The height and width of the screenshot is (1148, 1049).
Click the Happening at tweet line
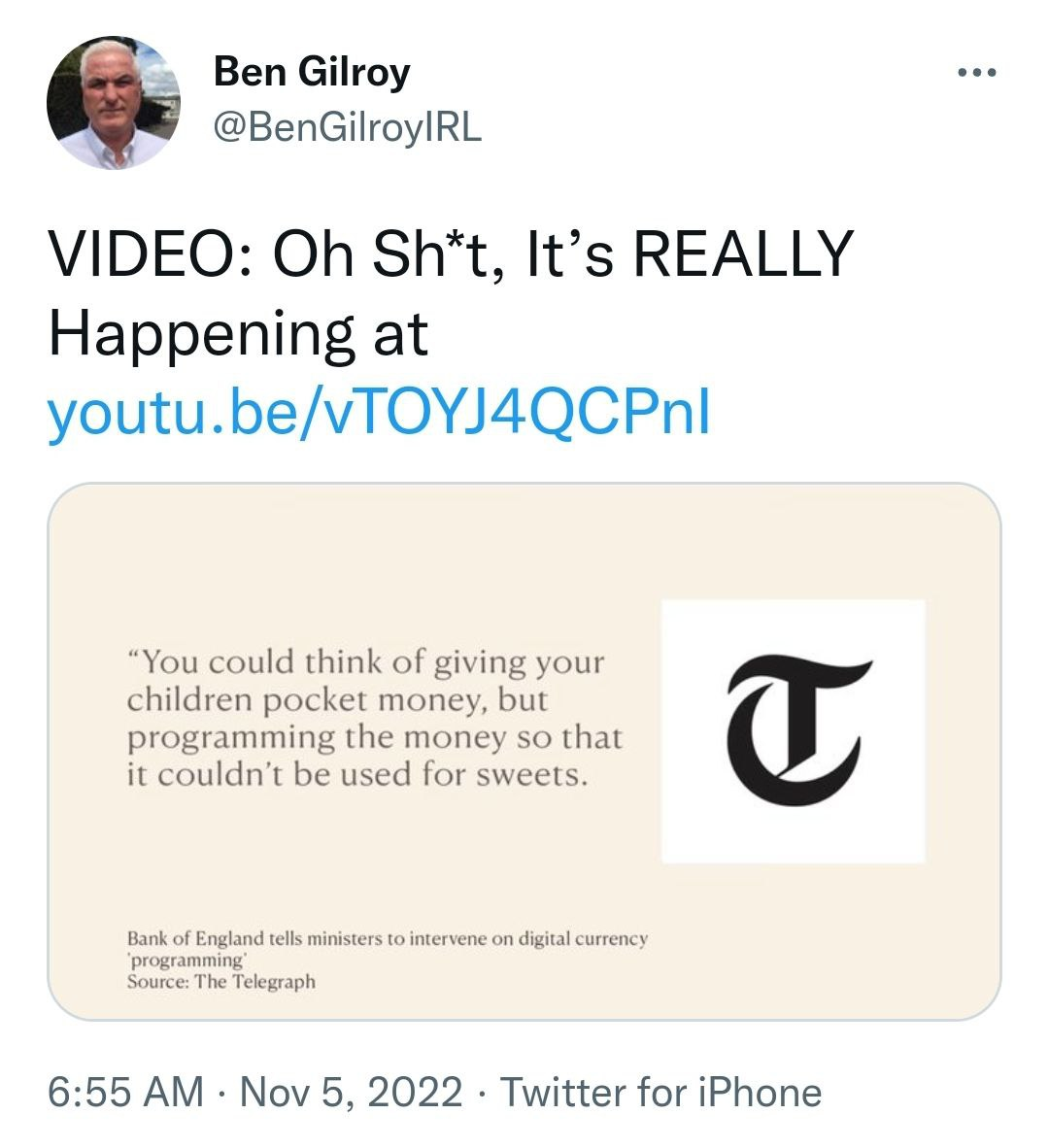click(x=238, y=334)
